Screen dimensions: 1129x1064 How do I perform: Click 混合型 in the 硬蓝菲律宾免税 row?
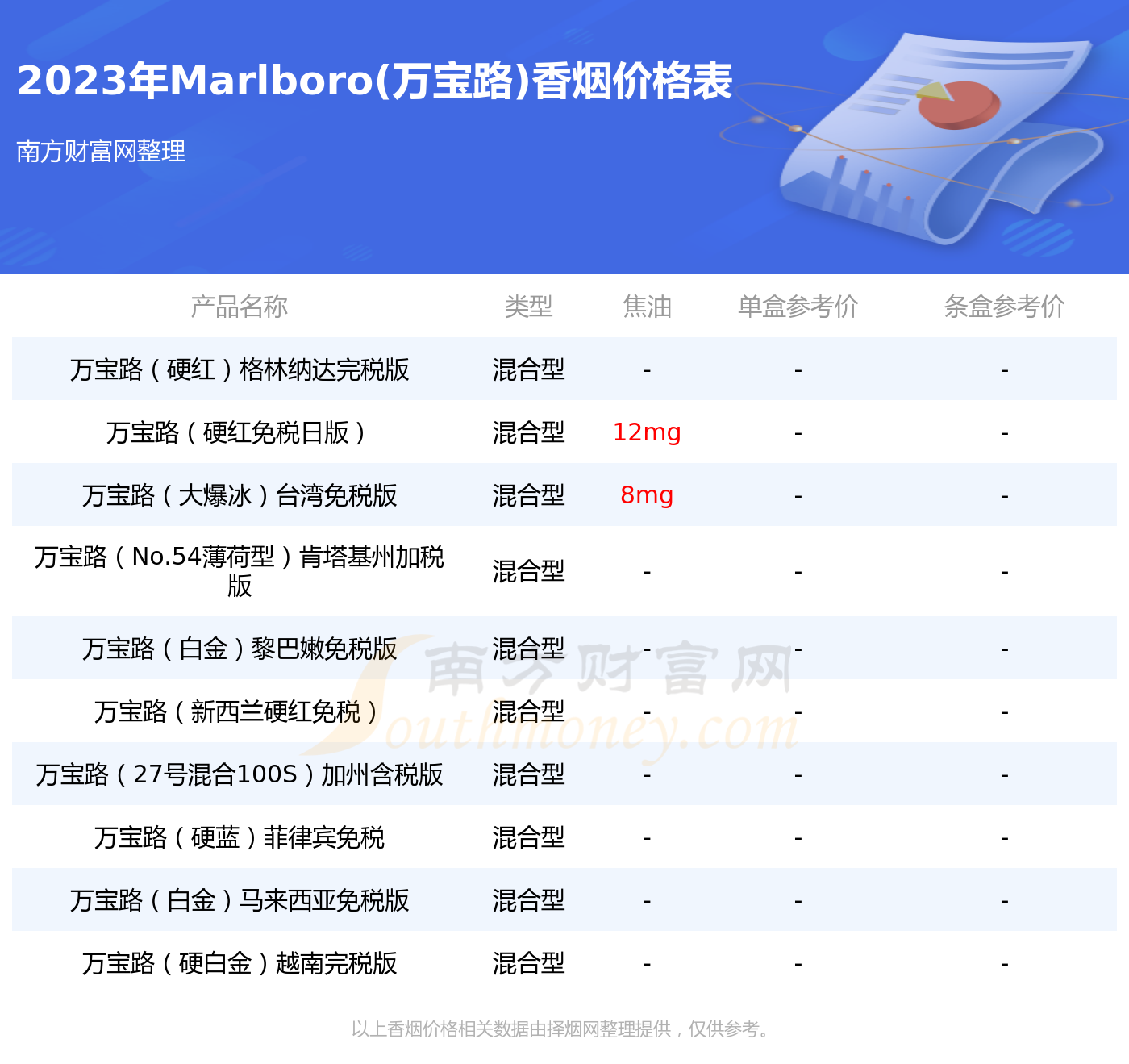click(529, 837)
